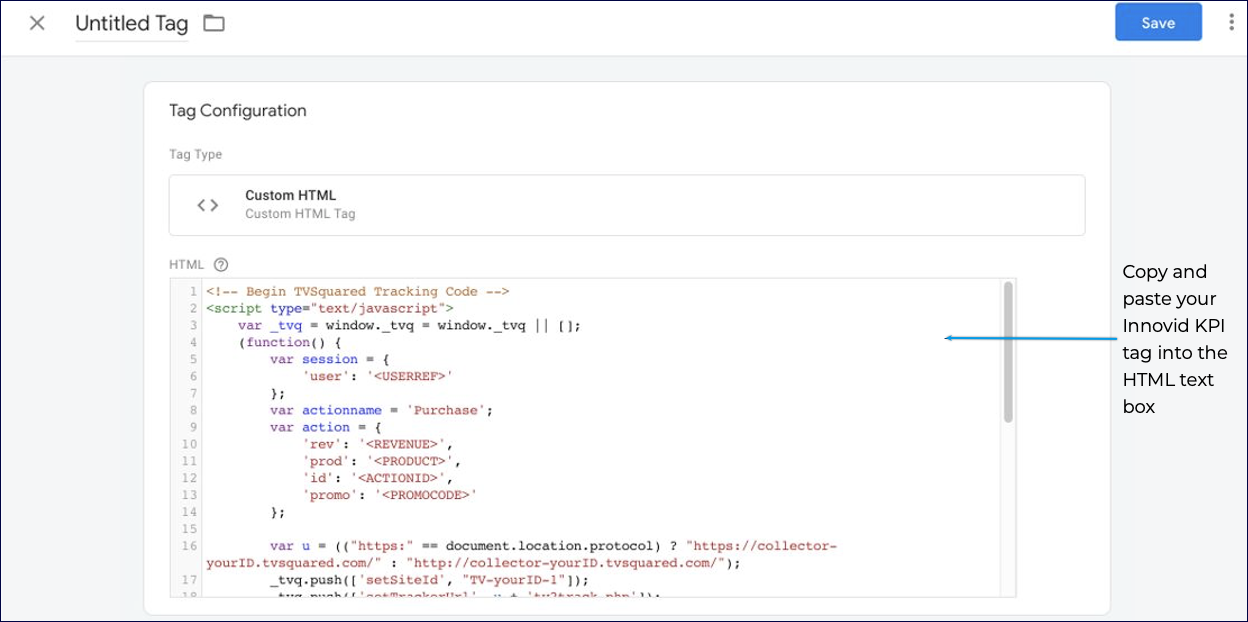Open the tag options overflow menu
Screen dimensions: 1248x622
(1231, 21)
